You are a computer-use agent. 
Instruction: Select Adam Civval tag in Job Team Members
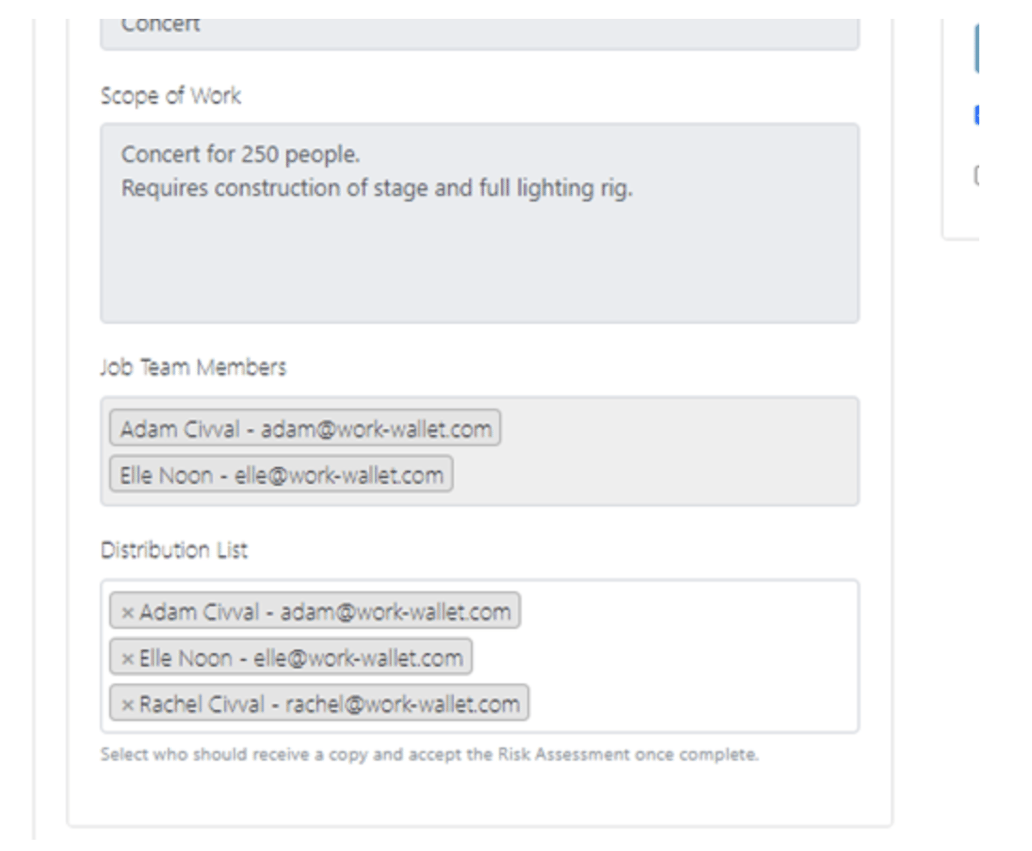pos(305,428)
